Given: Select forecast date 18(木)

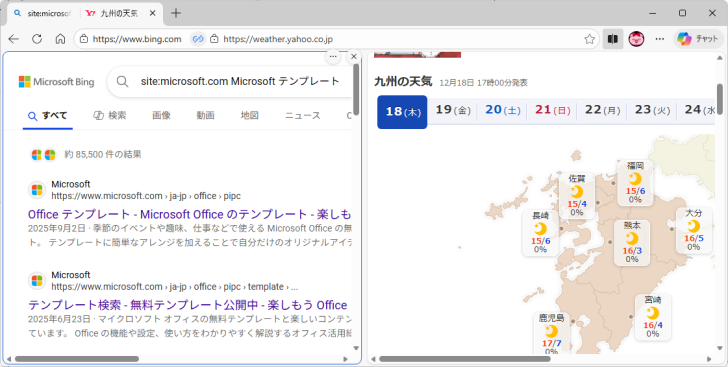Looking at the screenshot, I should (402, 112).
